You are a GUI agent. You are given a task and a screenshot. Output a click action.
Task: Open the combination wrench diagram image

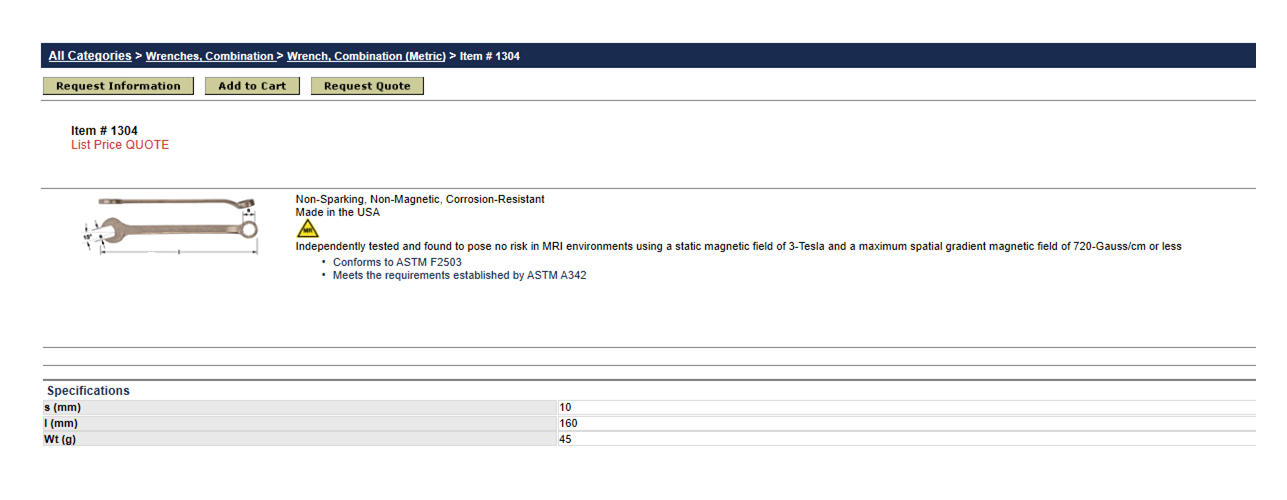(171, 226)
